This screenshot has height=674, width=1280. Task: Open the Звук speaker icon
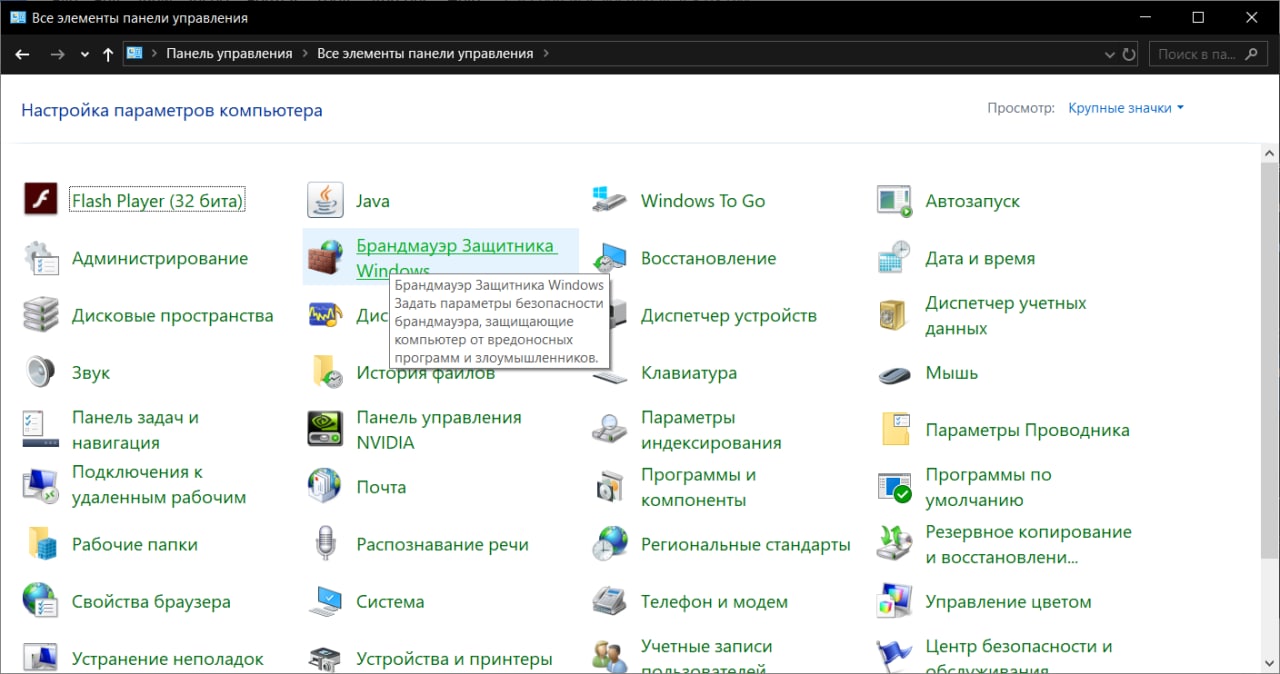pos(41,372)
